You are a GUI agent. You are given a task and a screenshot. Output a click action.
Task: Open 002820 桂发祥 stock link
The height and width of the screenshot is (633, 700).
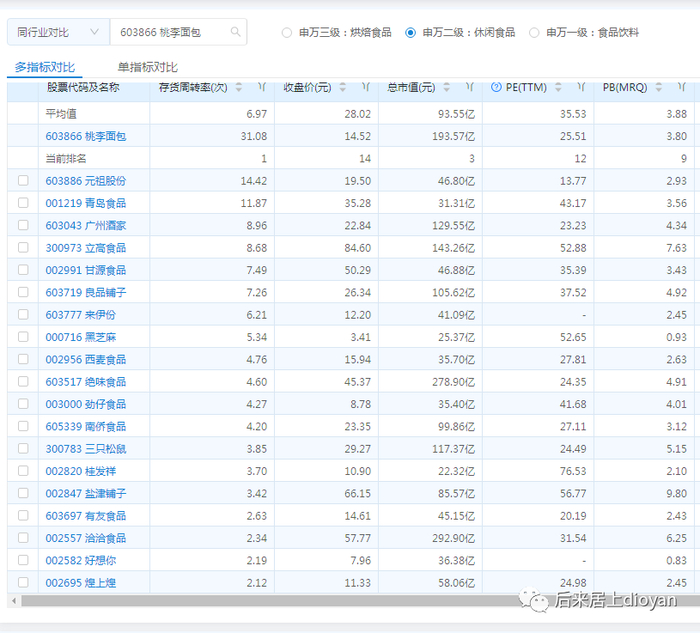(x=81, y=471)
